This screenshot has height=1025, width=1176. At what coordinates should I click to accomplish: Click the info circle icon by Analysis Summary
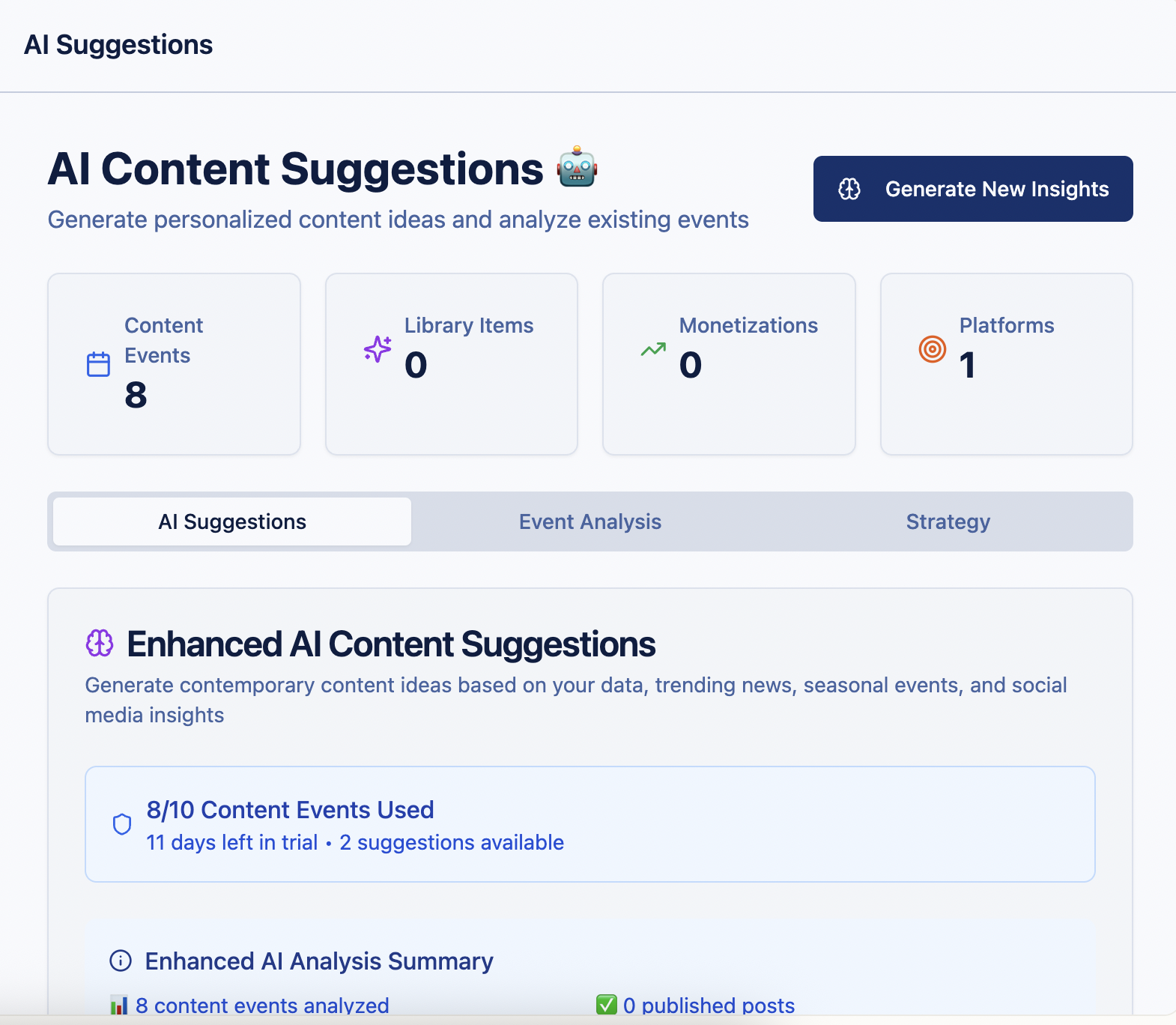[121, 961]
